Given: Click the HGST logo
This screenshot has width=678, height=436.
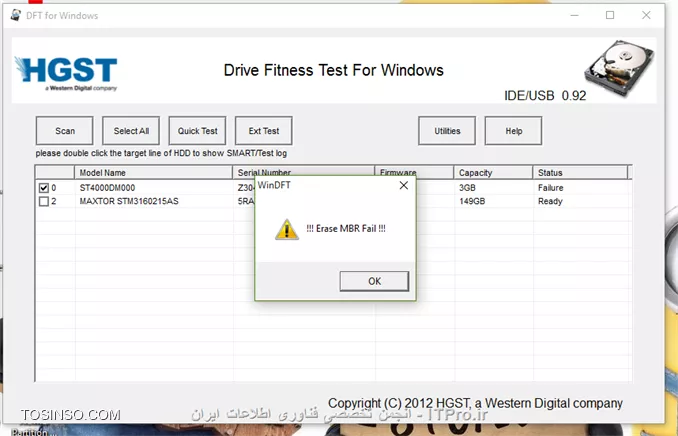Looking at the screenshot, I should click(66, 74).
